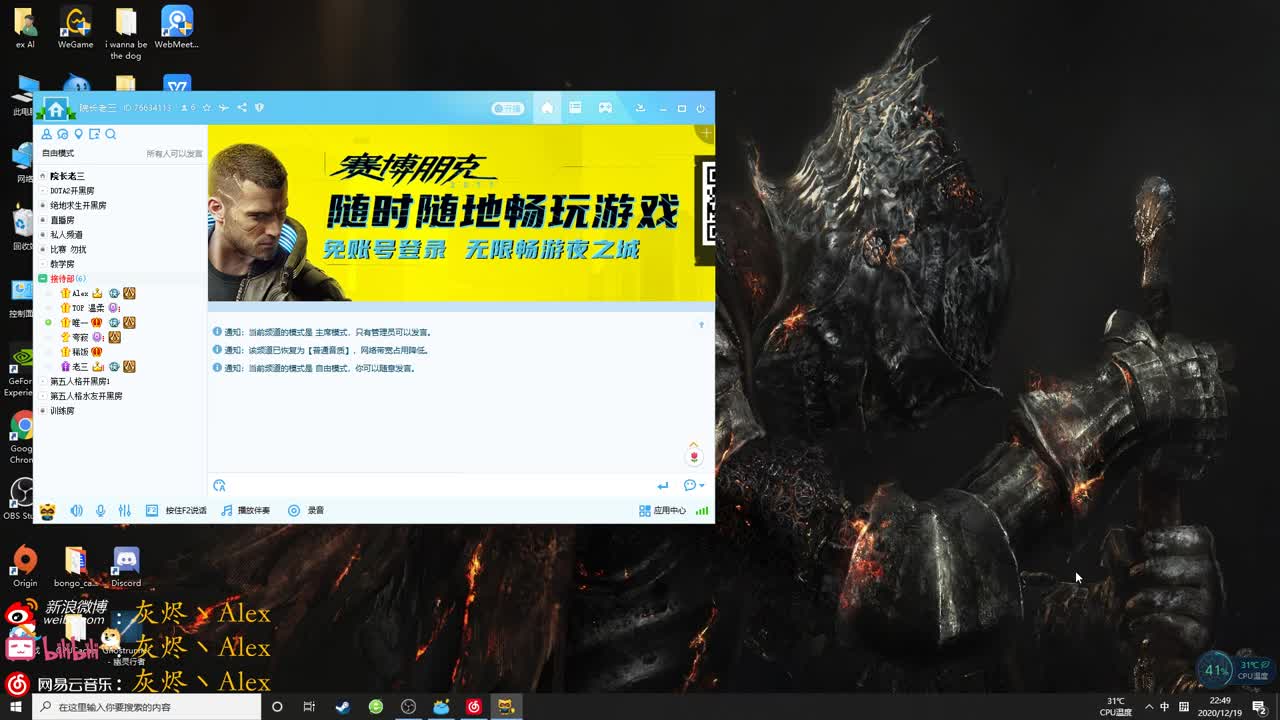Image resolution: width=1280 pixels, height=720 pixels.
Task: Expand the 自由模式 speaking mode selector
Action: [x=58, y=154]
